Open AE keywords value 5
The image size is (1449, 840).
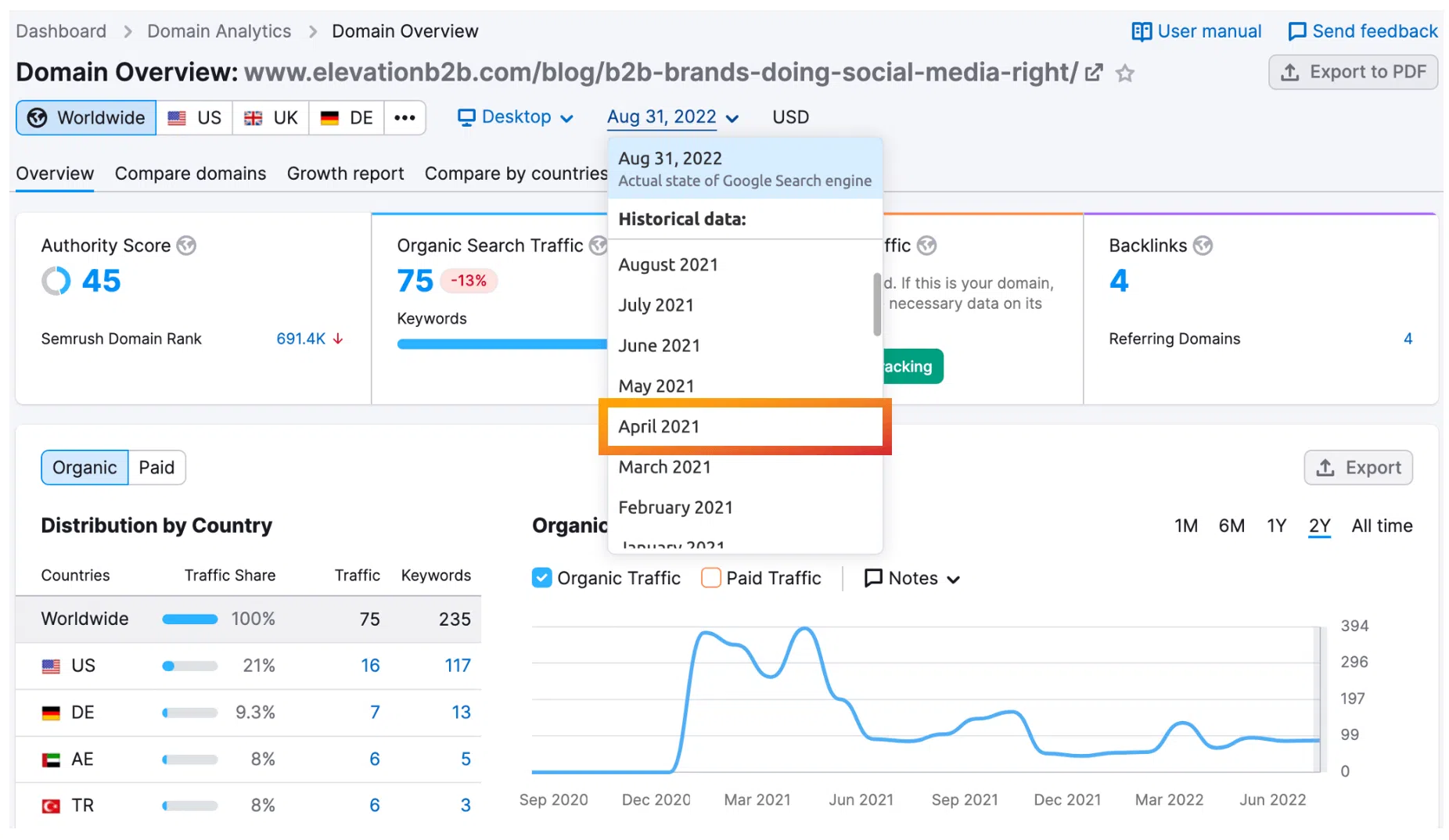point(466,759)
